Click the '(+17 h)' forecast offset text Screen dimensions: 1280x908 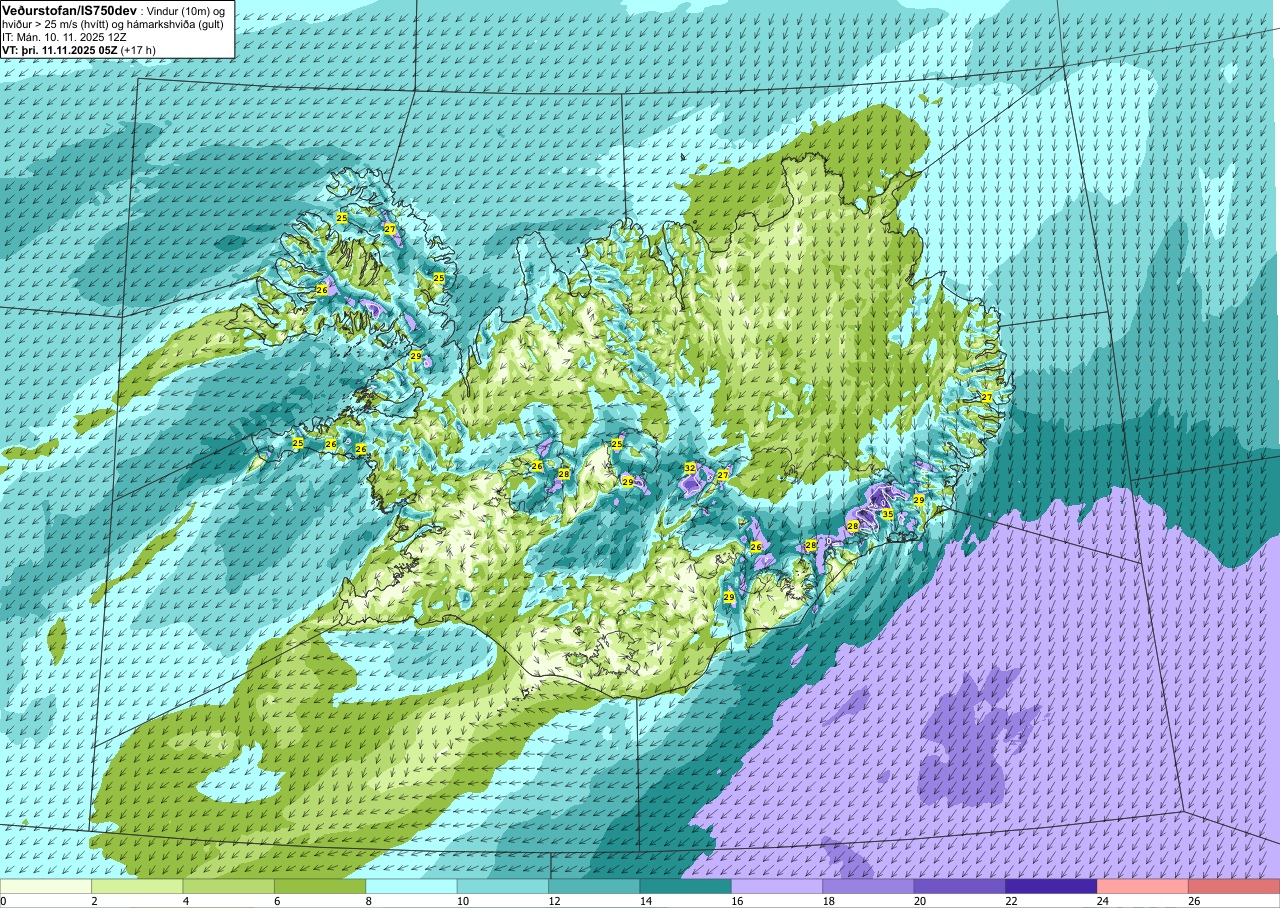(138, 49)
